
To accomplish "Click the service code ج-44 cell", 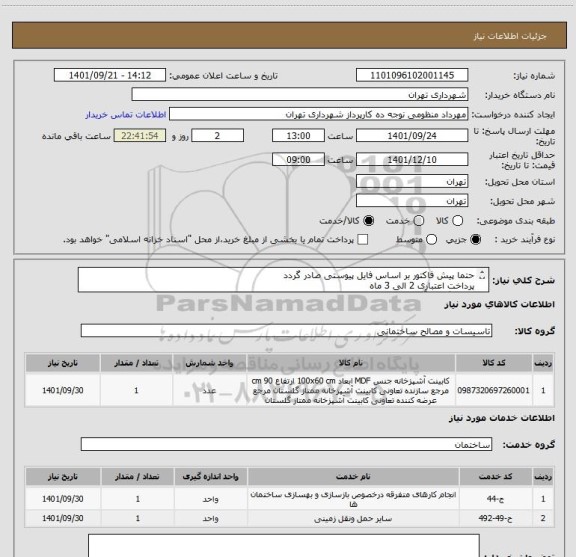I will (x=496, y=499).
